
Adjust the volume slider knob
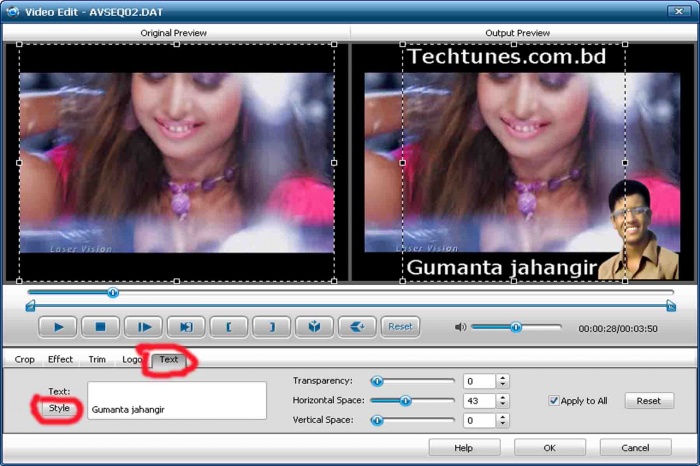[x=516, y=327]
